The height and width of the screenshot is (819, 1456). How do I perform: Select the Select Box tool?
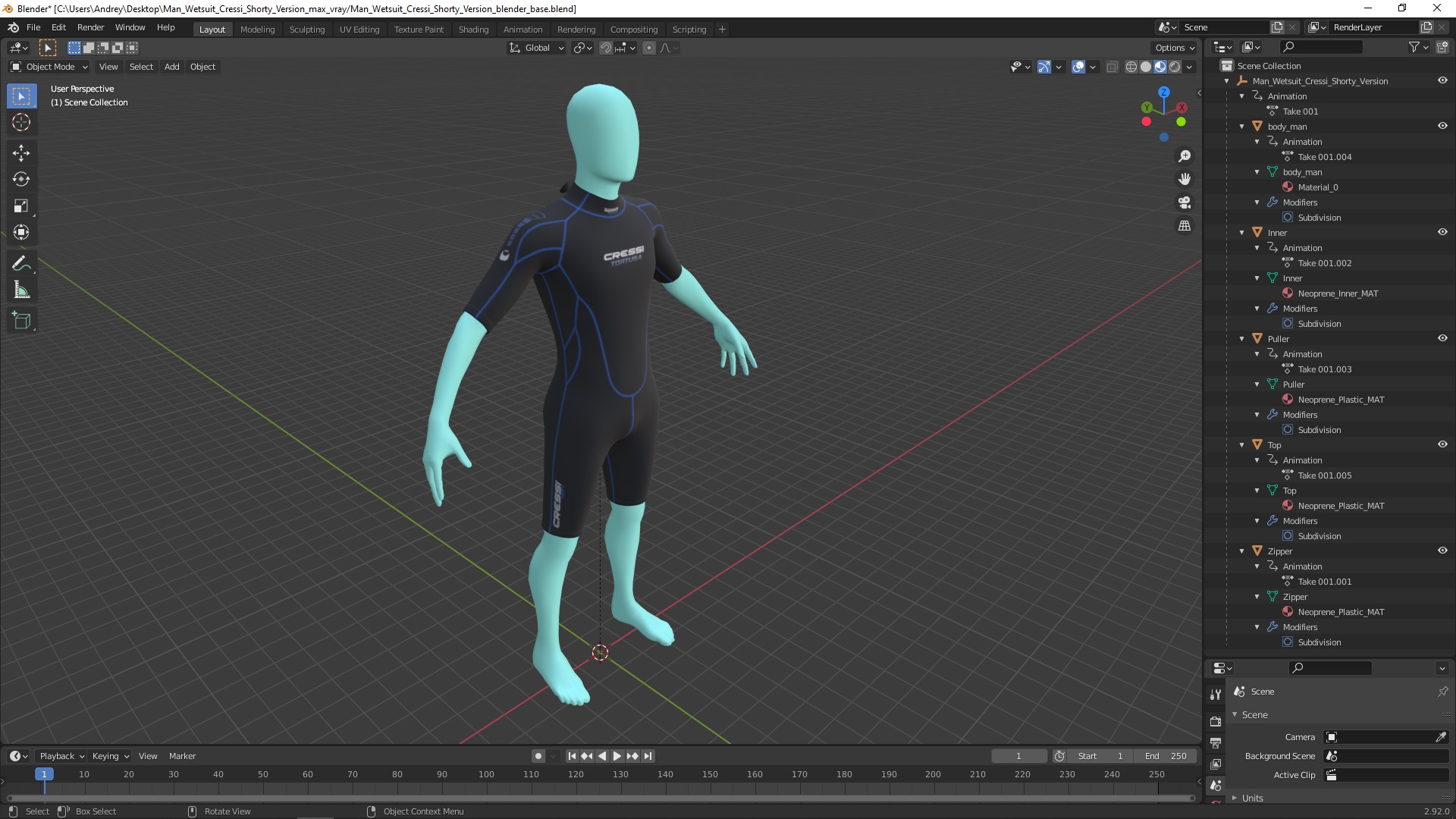(x=21, y=96)
